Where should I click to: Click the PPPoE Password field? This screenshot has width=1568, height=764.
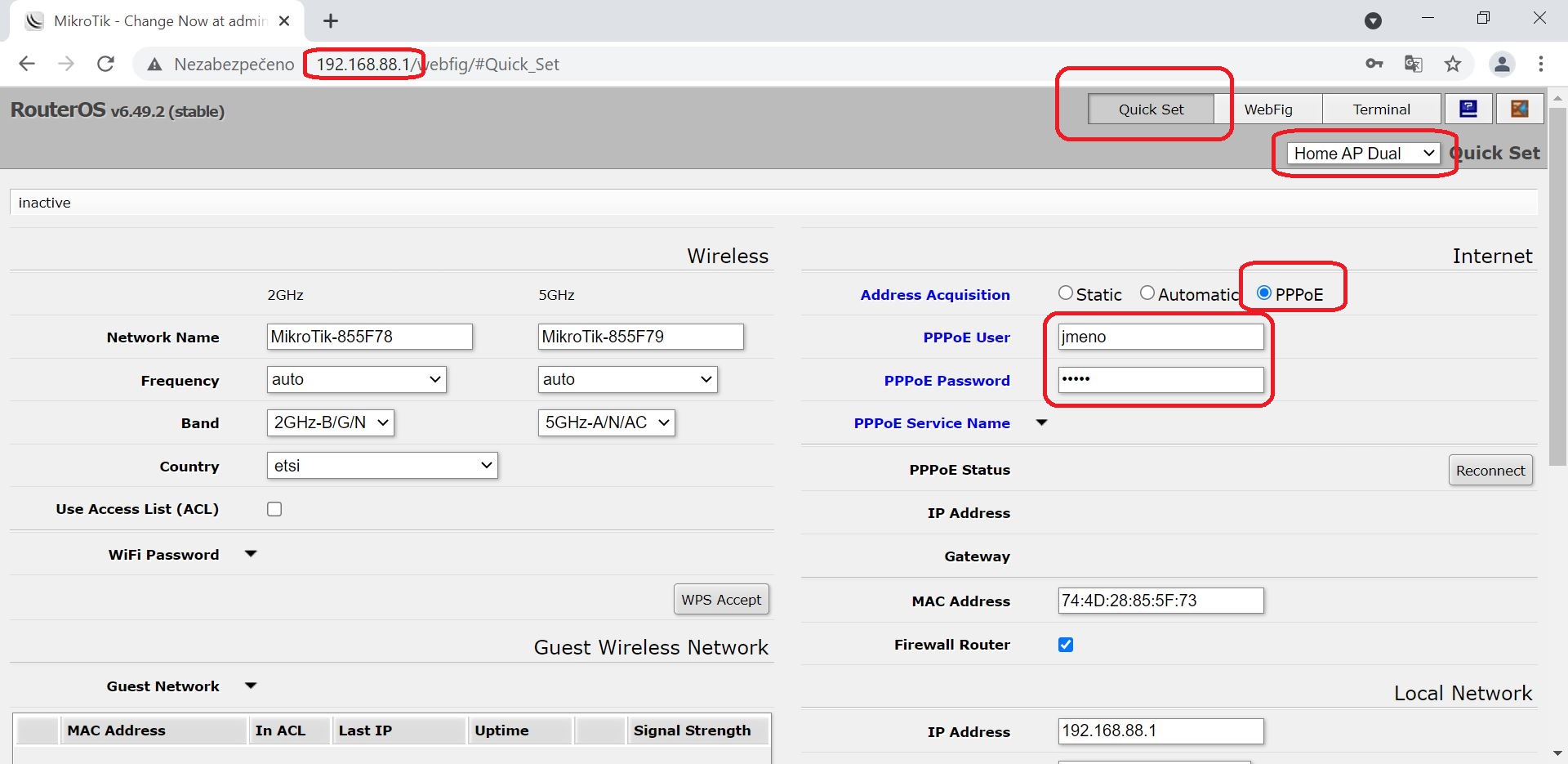click(x=1161, y=380)
